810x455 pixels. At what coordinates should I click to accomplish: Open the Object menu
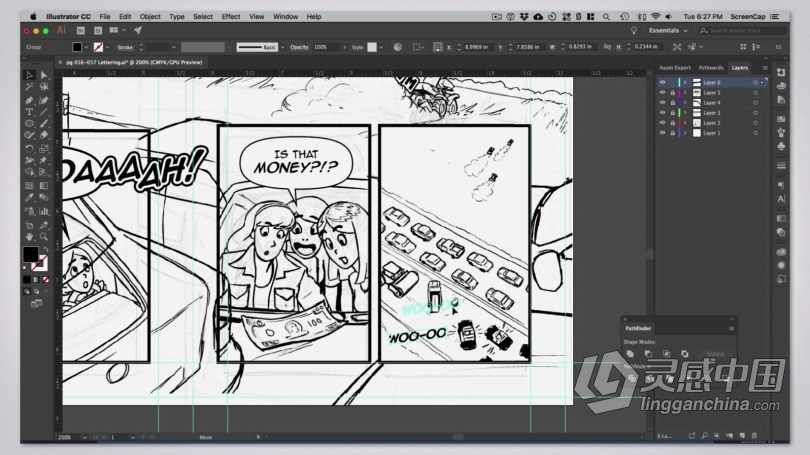point(150,17)
